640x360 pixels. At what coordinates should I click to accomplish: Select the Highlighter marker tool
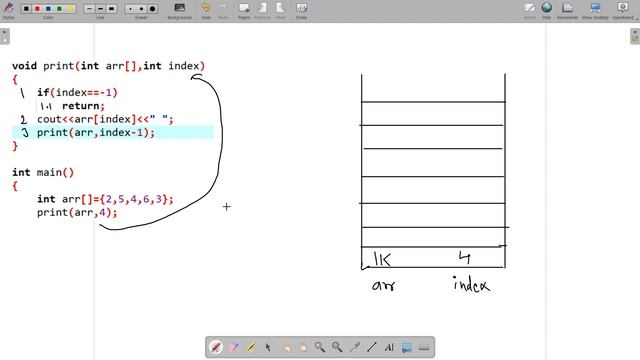[251, 347]
